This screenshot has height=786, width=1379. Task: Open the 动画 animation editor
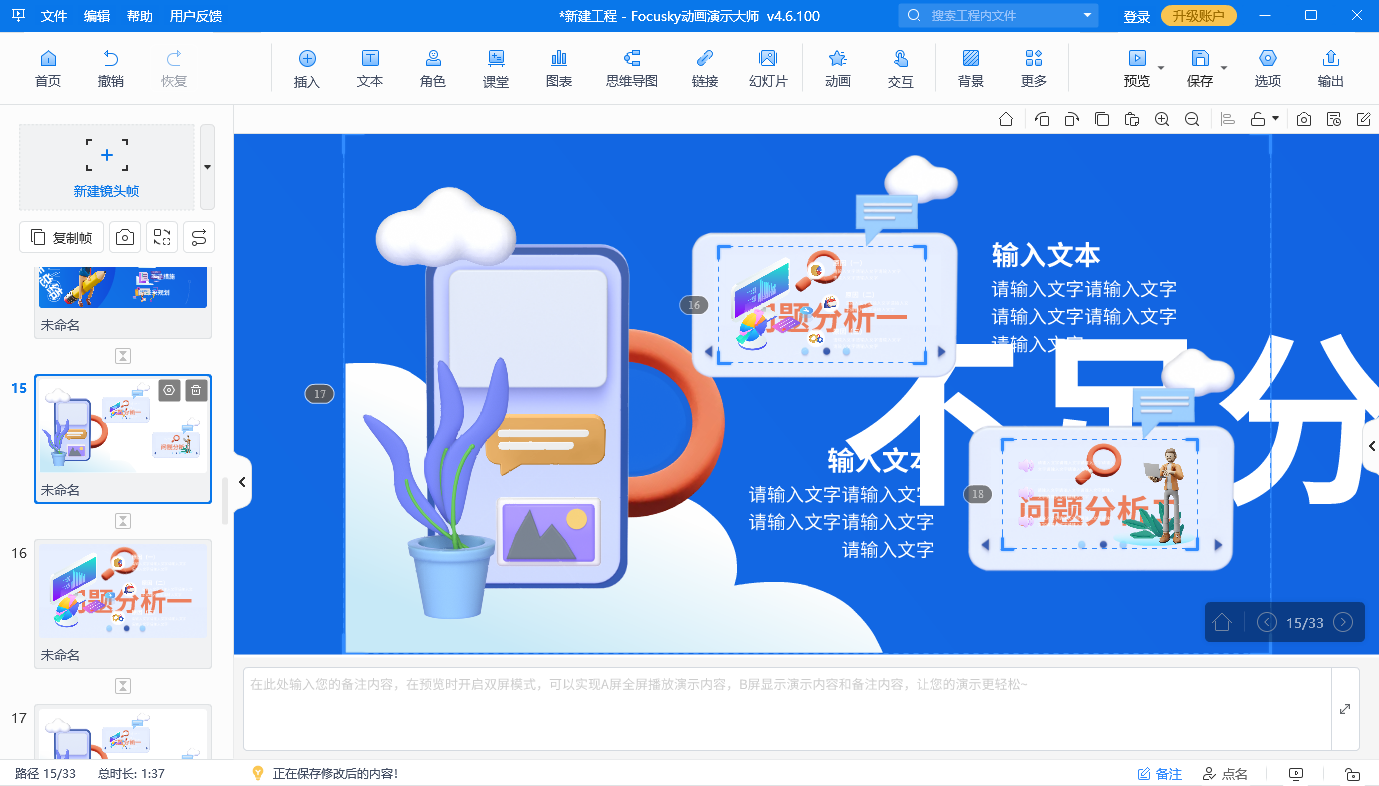pyautogui.click(x=838, y=69)
